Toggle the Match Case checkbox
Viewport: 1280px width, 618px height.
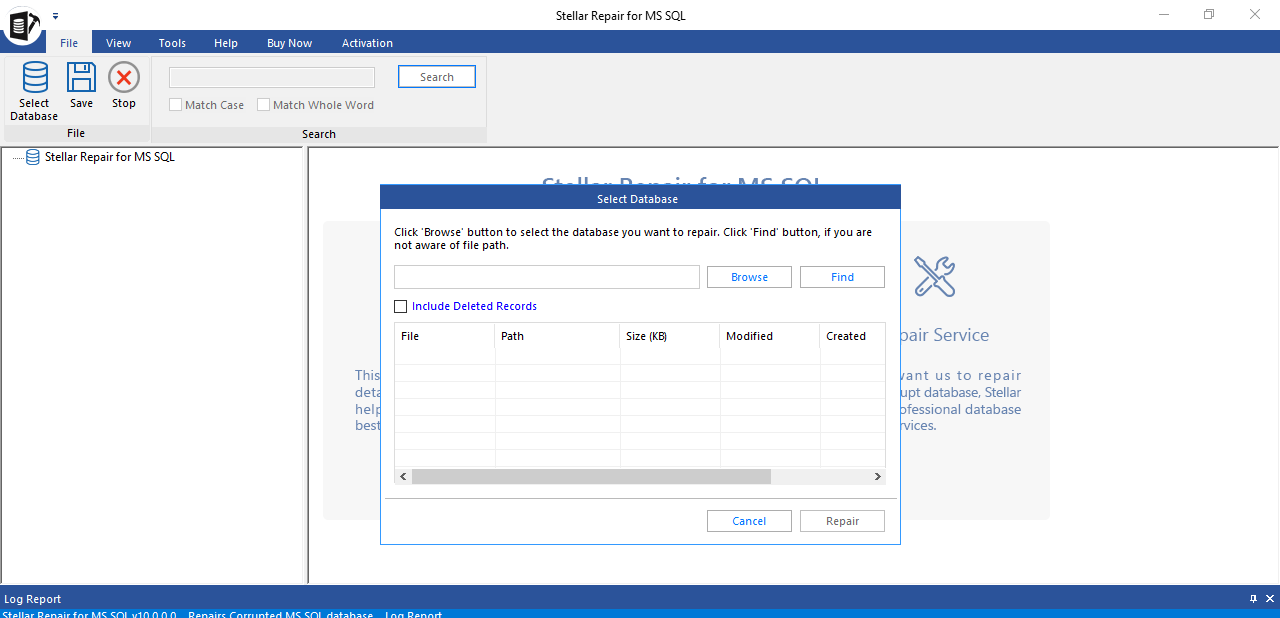tap(176, 105)
